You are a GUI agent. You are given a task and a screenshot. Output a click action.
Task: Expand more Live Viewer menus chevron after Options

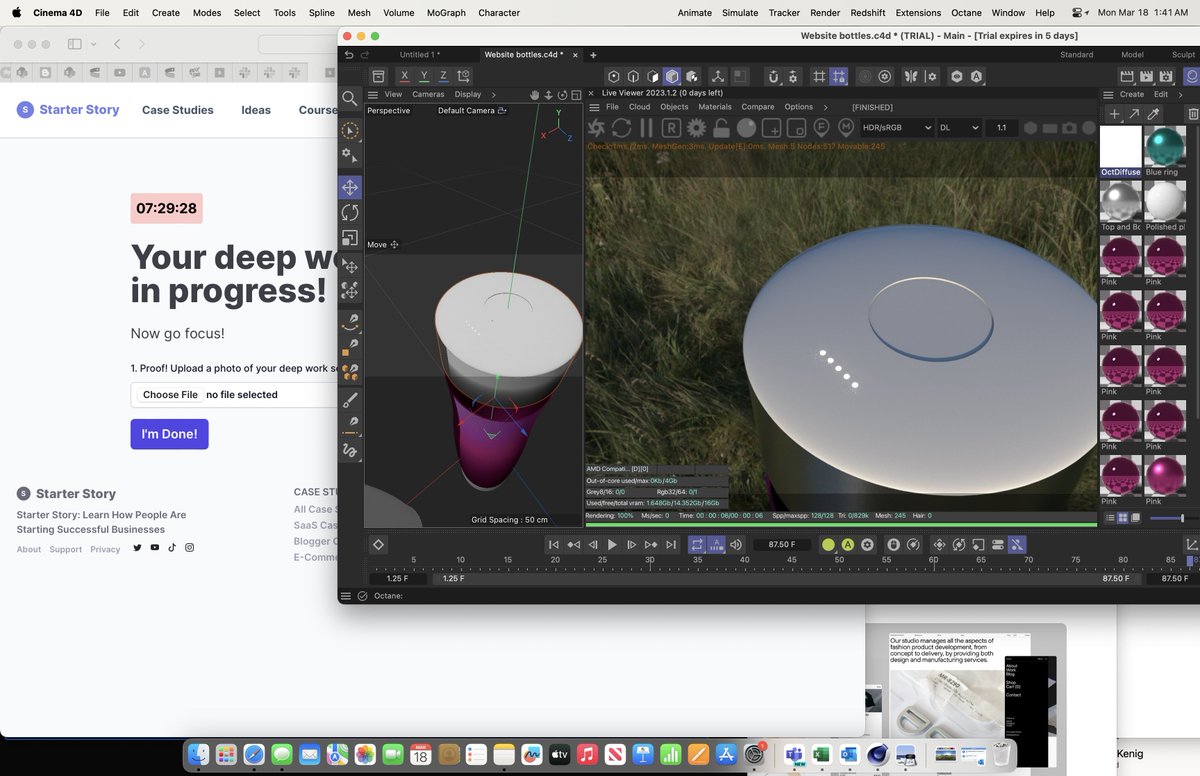pyautogui.click(x=825, y=107)
